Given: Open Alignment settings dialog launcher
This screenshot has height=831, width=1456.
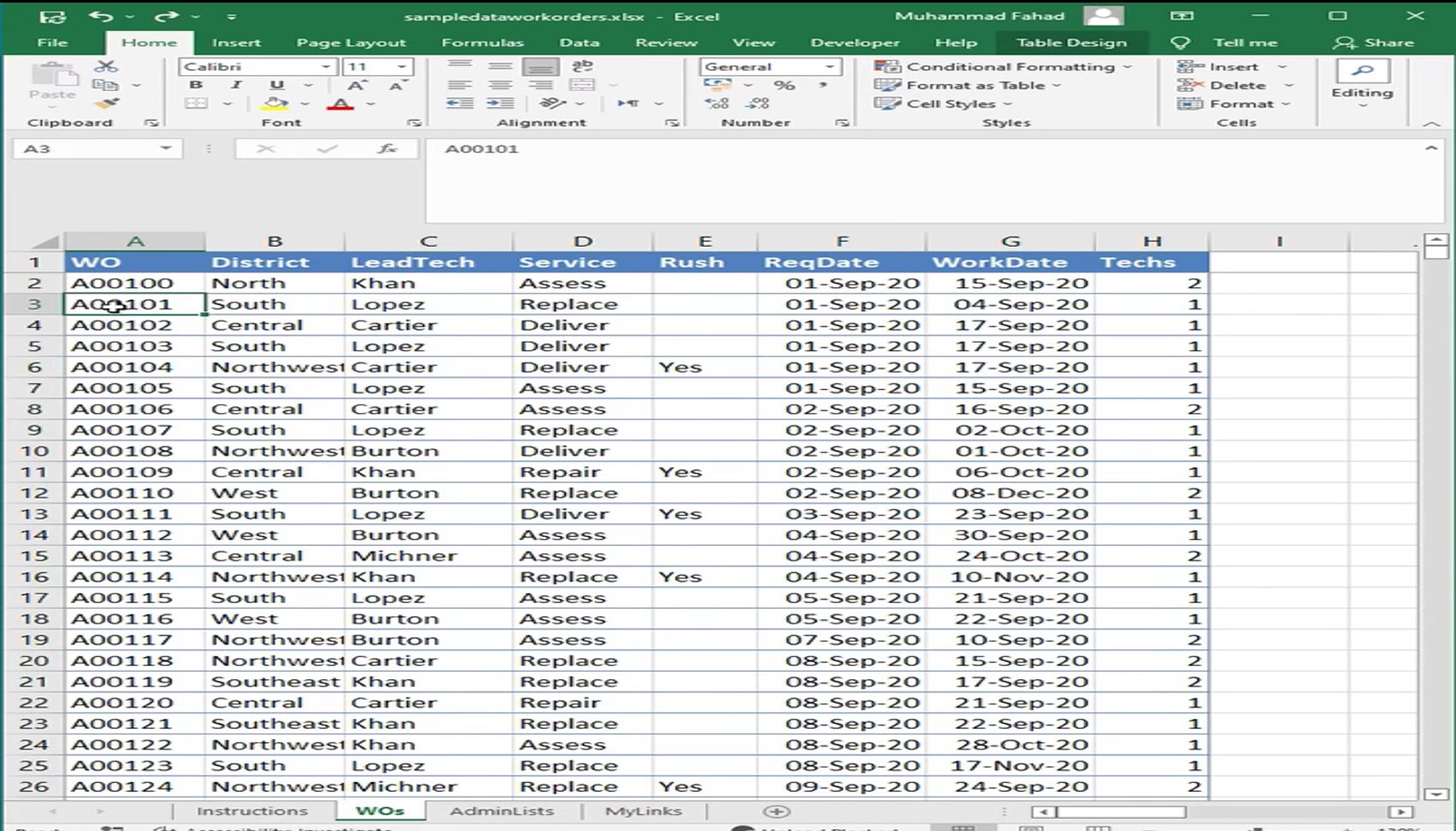Looking at the screenshot, I should point(671,123).
